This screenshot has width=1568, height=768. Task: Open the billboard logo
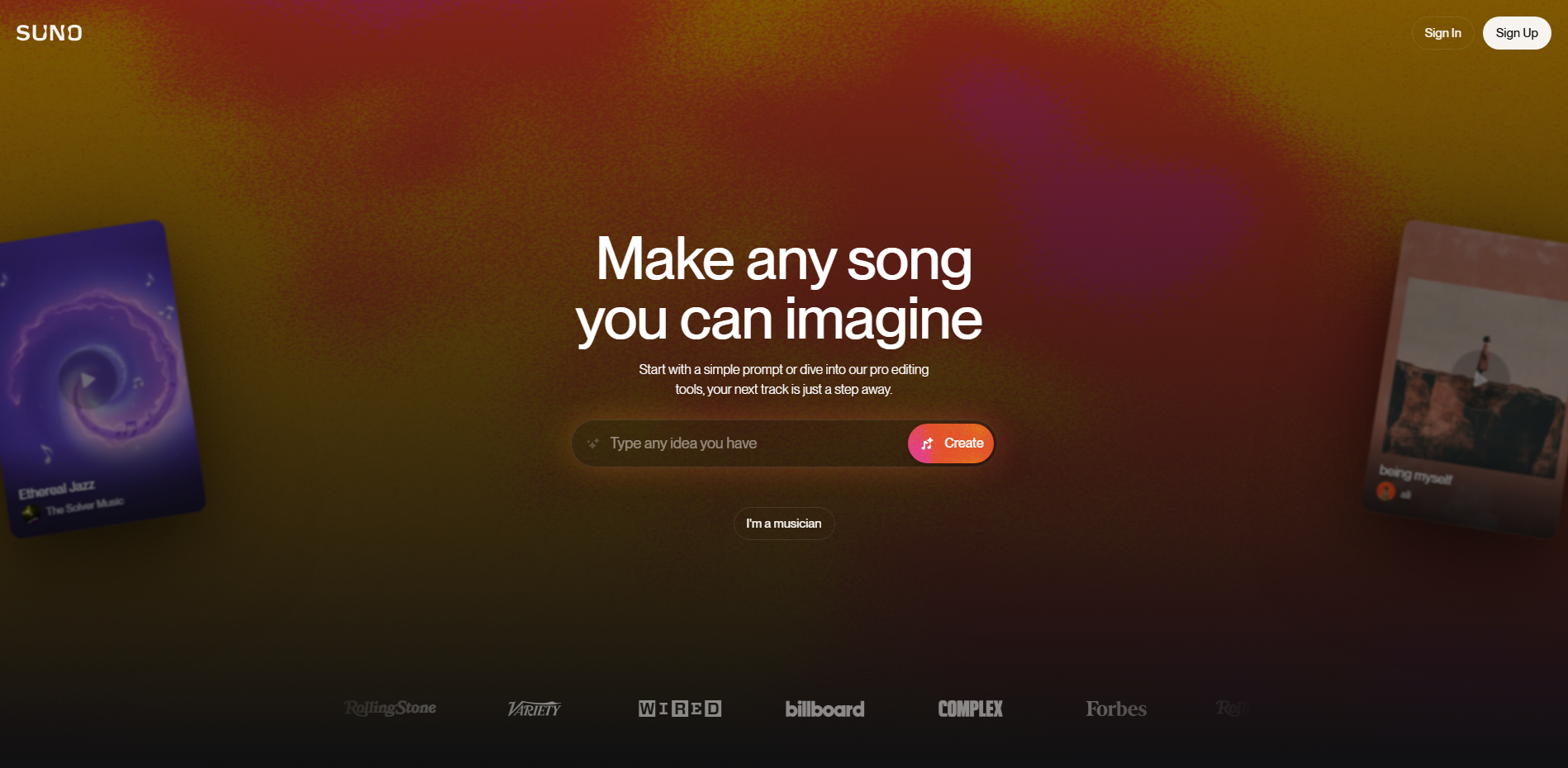coord(824,709)
